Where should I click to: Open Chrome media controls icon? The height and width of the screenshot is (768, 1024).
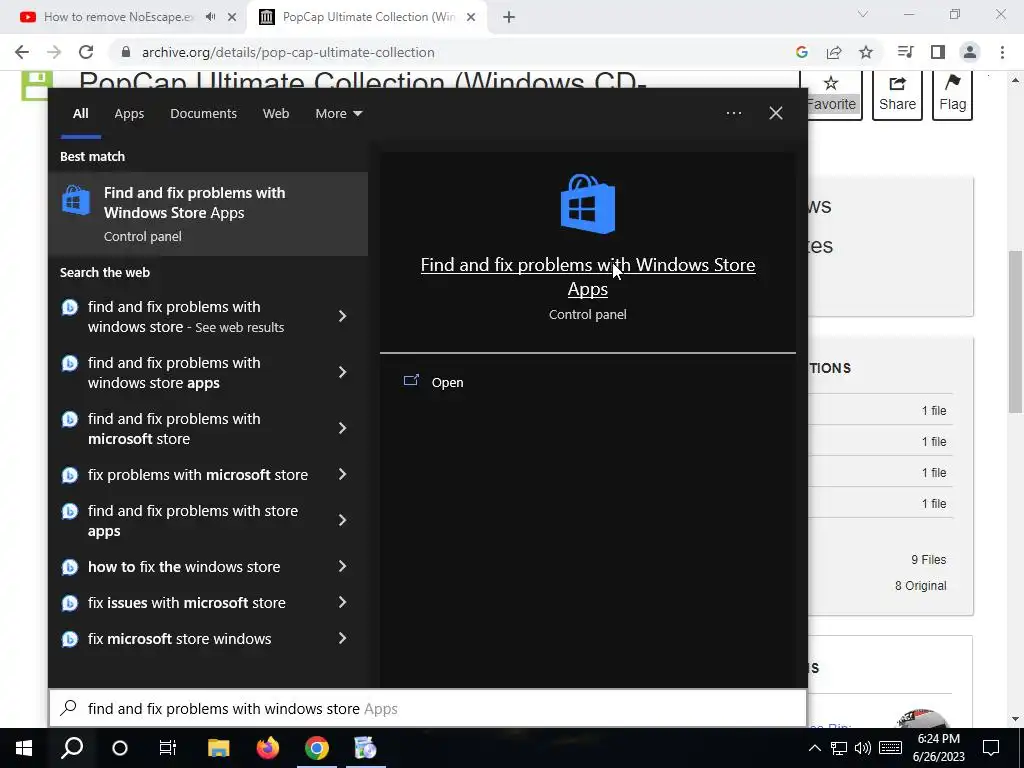[x=905, y=52]
